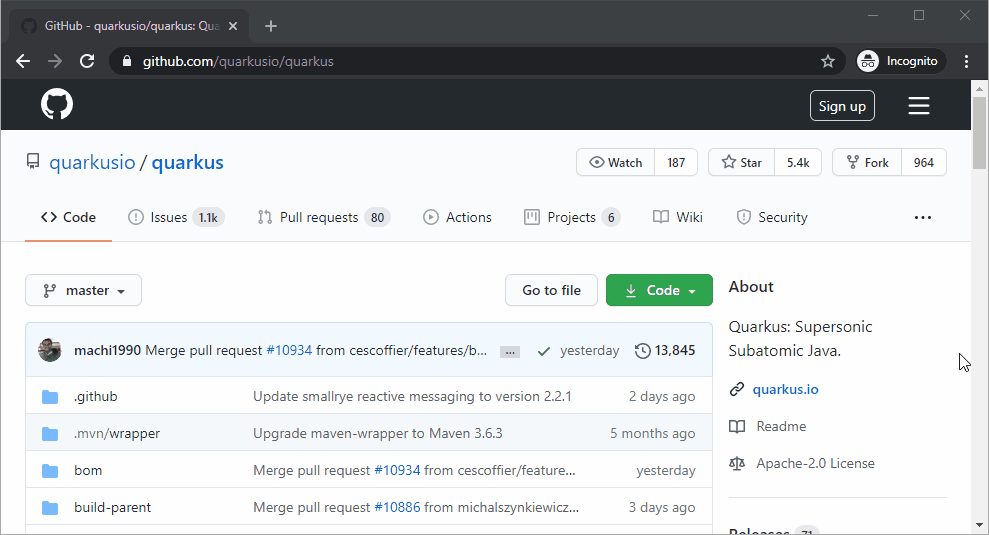
Task: View site security lock info
Action: click(127, 61)
